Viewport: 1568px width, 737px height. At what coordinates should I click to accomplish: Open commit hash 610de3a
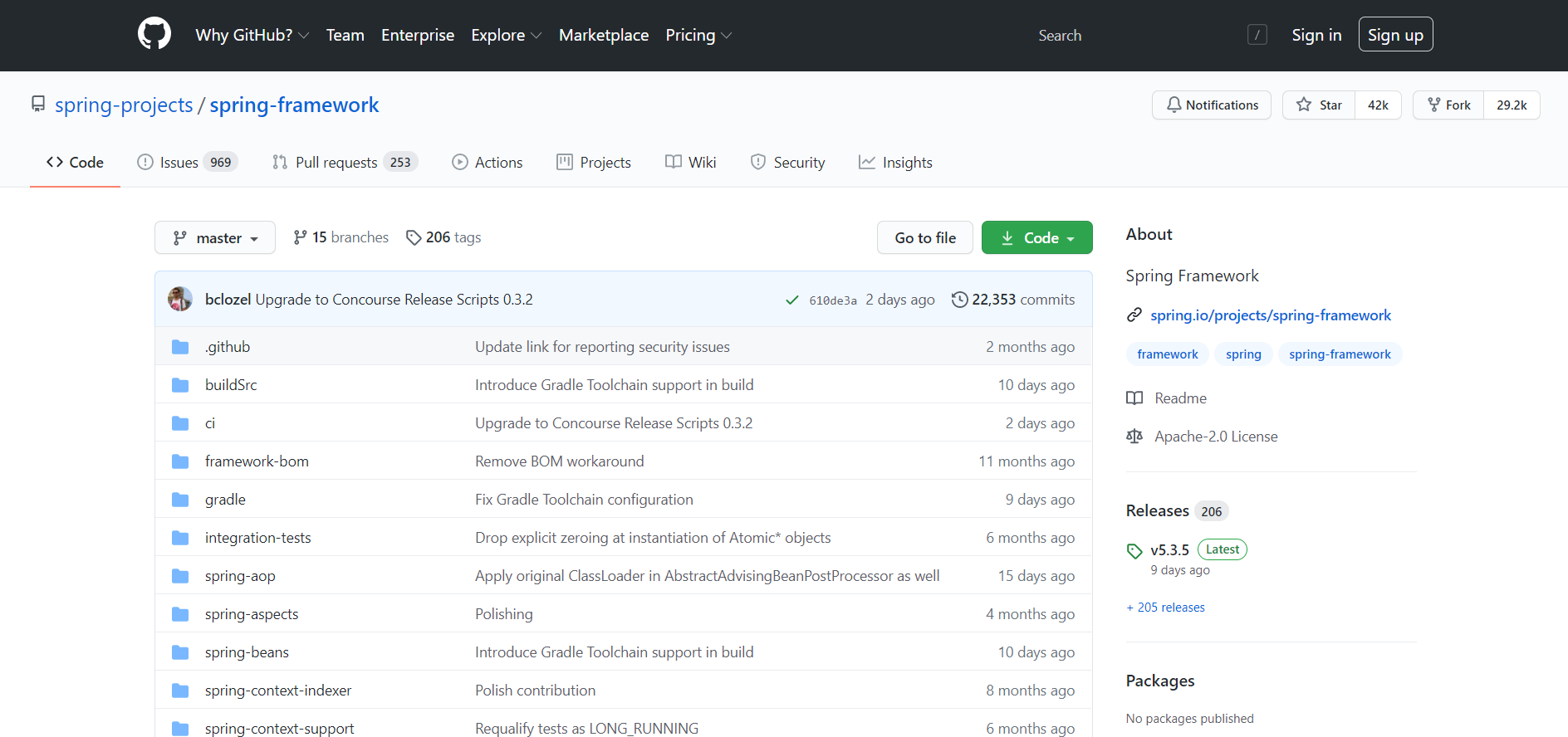(833, 300)
